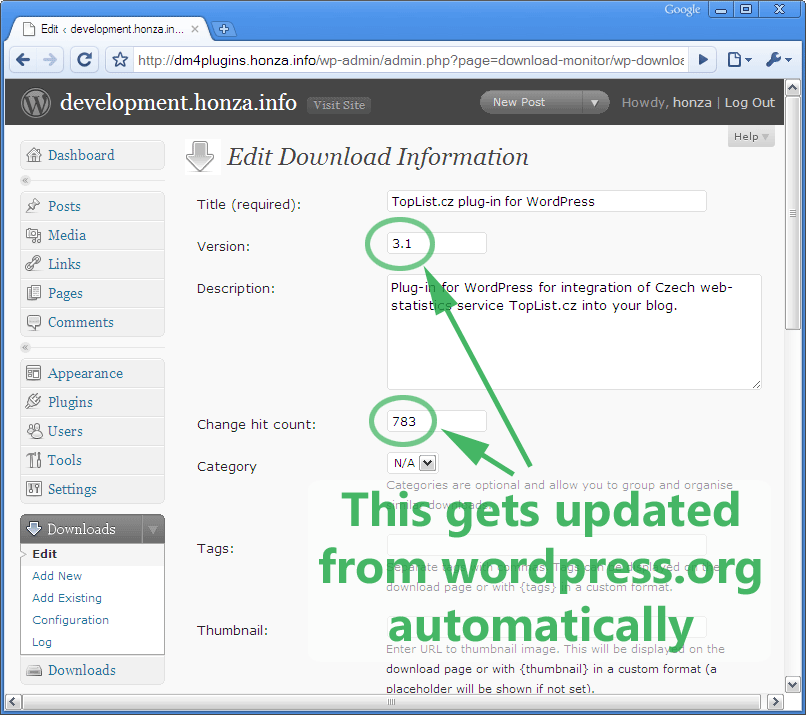Open Configuration under Downloads
The width and height of the screenshot is (806, 715).
pos(70,620)
